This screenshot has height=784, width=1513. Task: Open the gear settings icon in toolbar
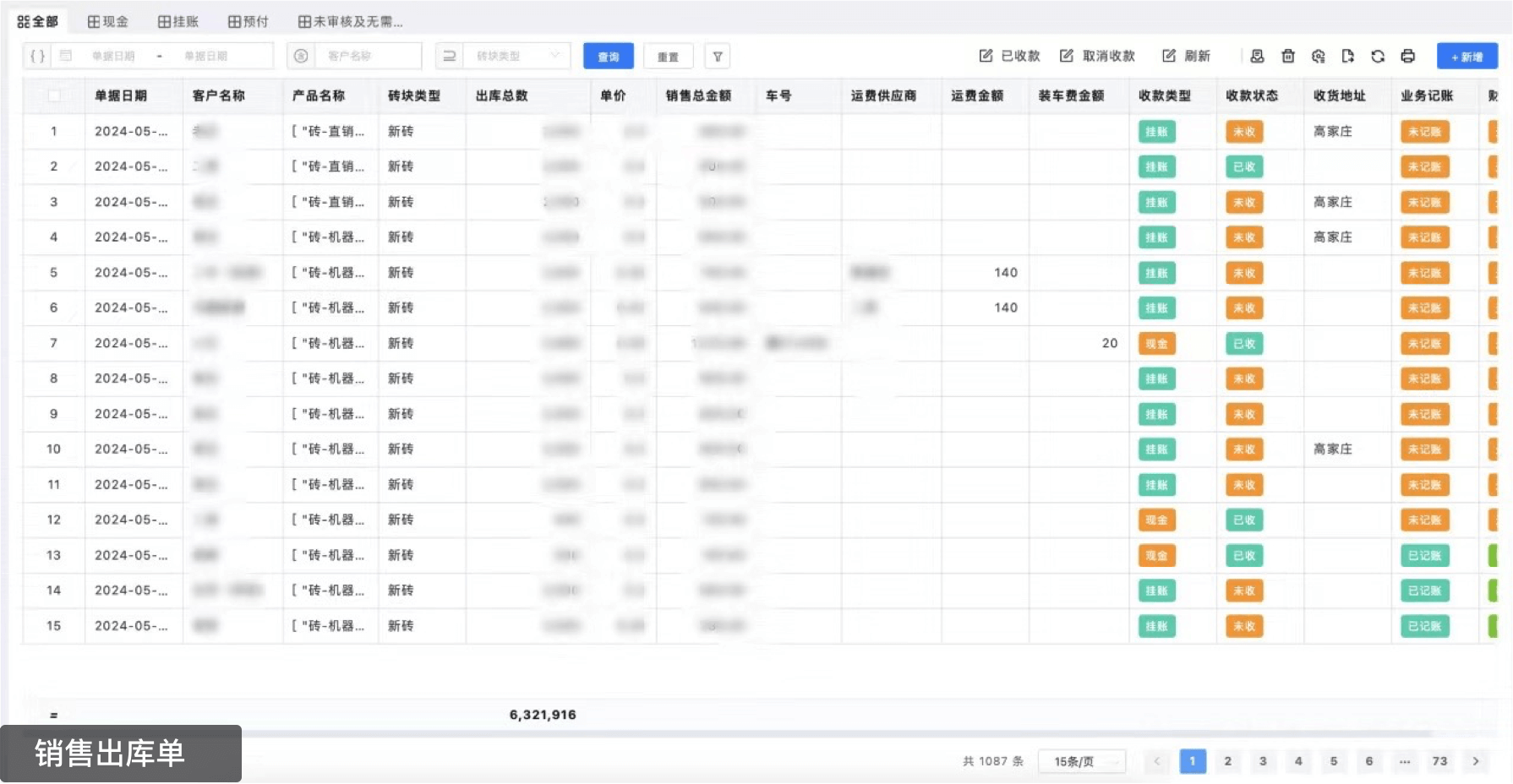[x=1318, y=56]
